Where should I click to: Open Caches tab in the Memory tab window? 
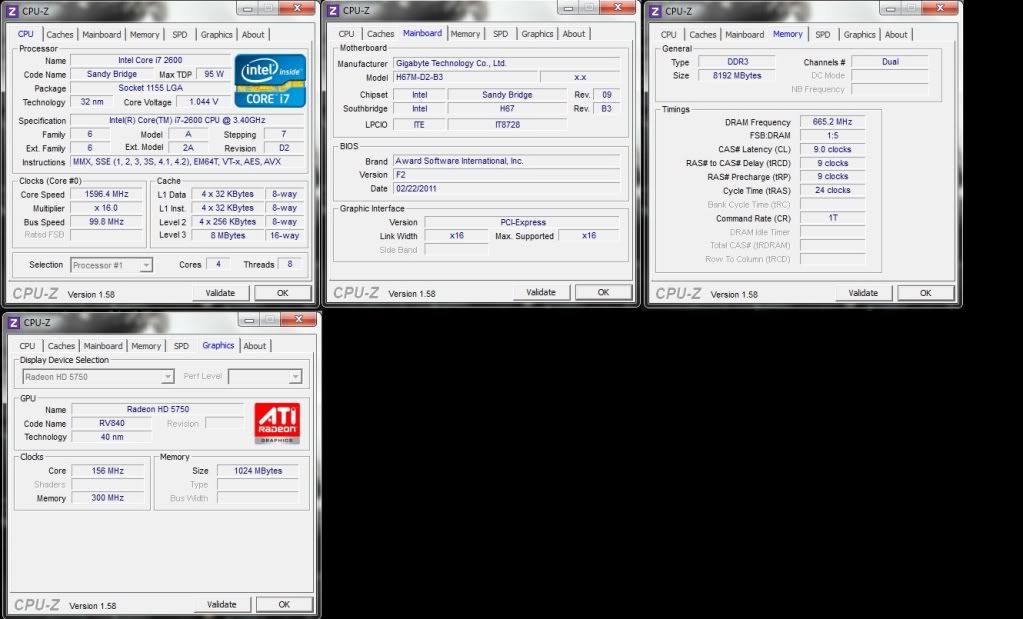click(x=703, y=35)
